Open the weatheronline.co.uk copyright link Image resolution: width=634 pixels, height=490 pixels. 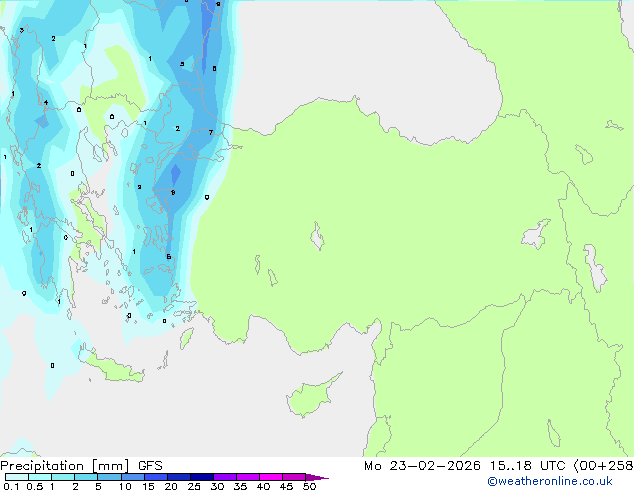(x=549, y=481)
